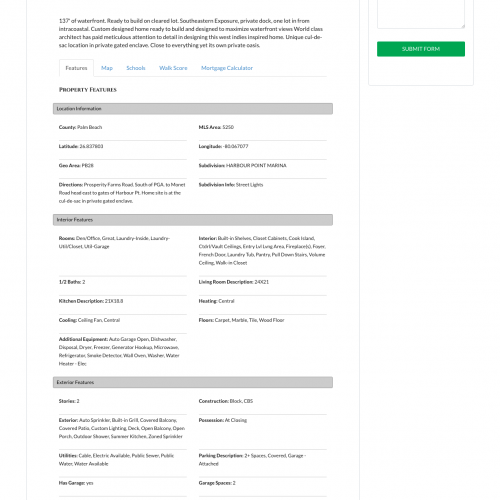Click the County Palm Beach field
Image resolution: width=500 pixels, height=500 pixels.
[x=80, y=127]
